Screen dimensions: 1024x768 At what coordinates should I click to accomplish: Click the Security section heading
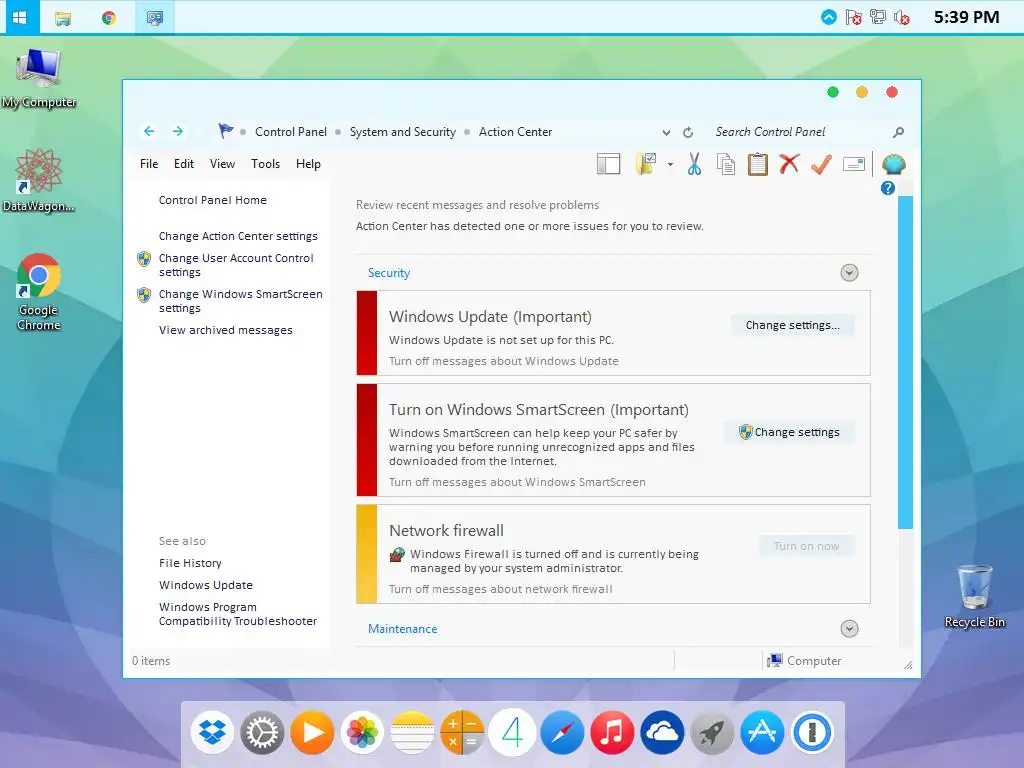pos(389,273)
